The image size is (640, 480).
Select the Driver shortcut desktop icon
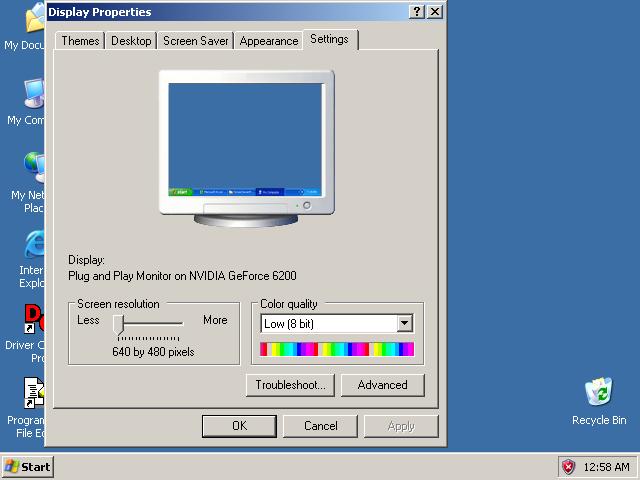[x=24, y=333]
